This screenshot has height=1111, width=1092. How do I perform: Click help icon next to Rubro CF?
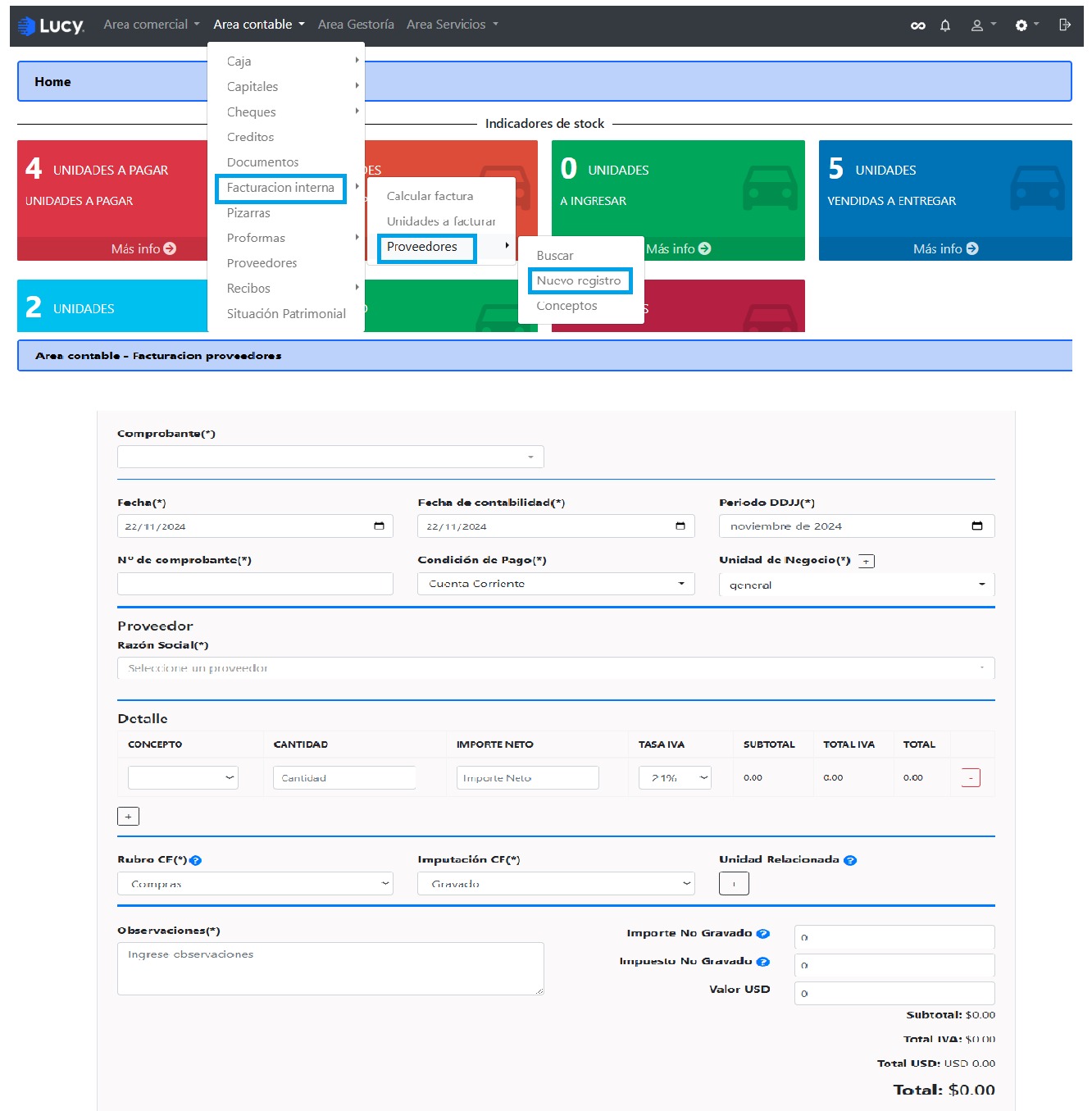tap(195, 860)
